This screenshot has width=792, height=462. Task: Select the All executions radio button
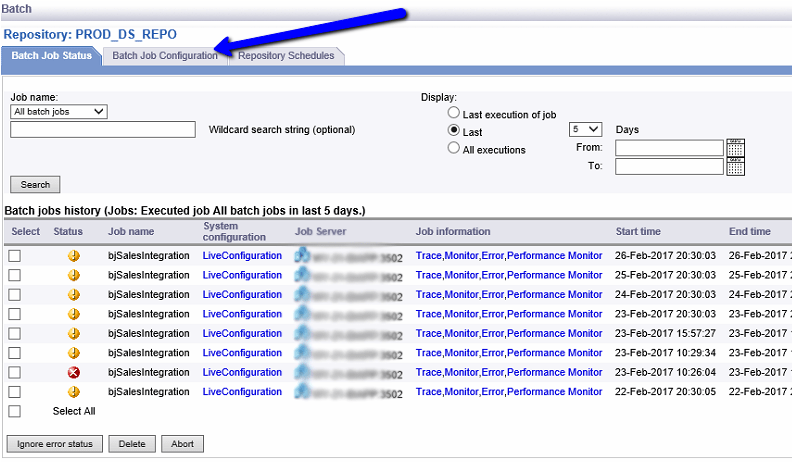454,149
